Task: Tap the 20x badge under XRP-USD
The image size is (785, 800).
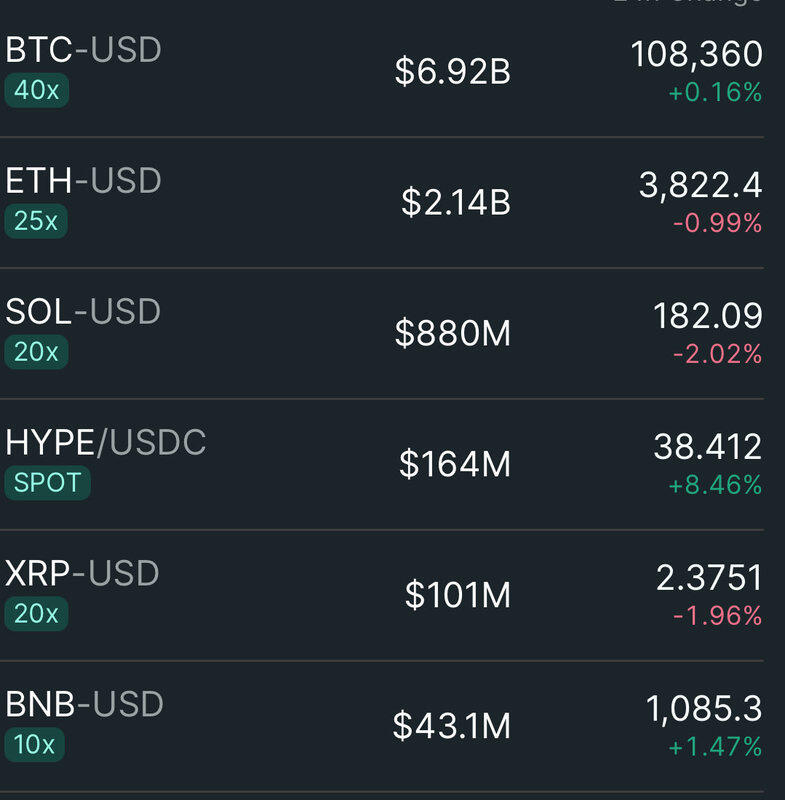Action: 36,614
